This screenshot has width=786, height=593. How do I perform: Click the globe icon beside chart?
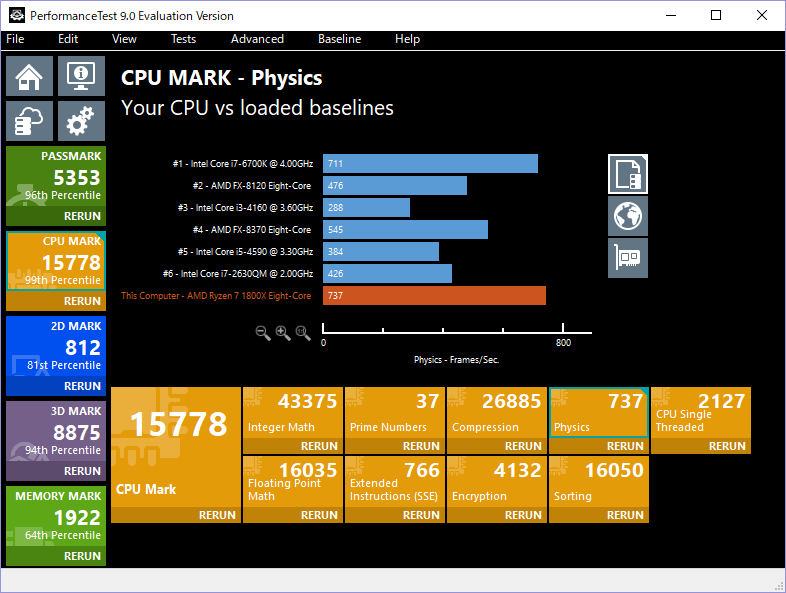coord(628,216)
